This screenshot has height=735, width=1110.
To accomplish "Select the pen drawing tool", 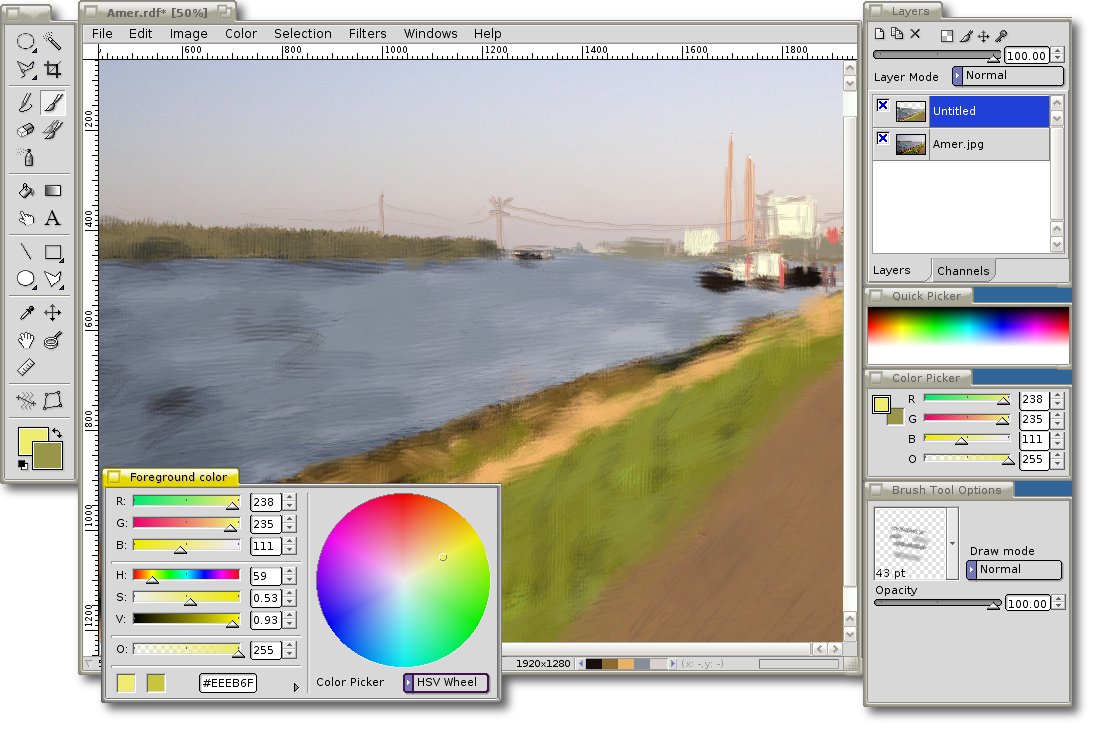I will pyautogui.click(x=25, y=103).
